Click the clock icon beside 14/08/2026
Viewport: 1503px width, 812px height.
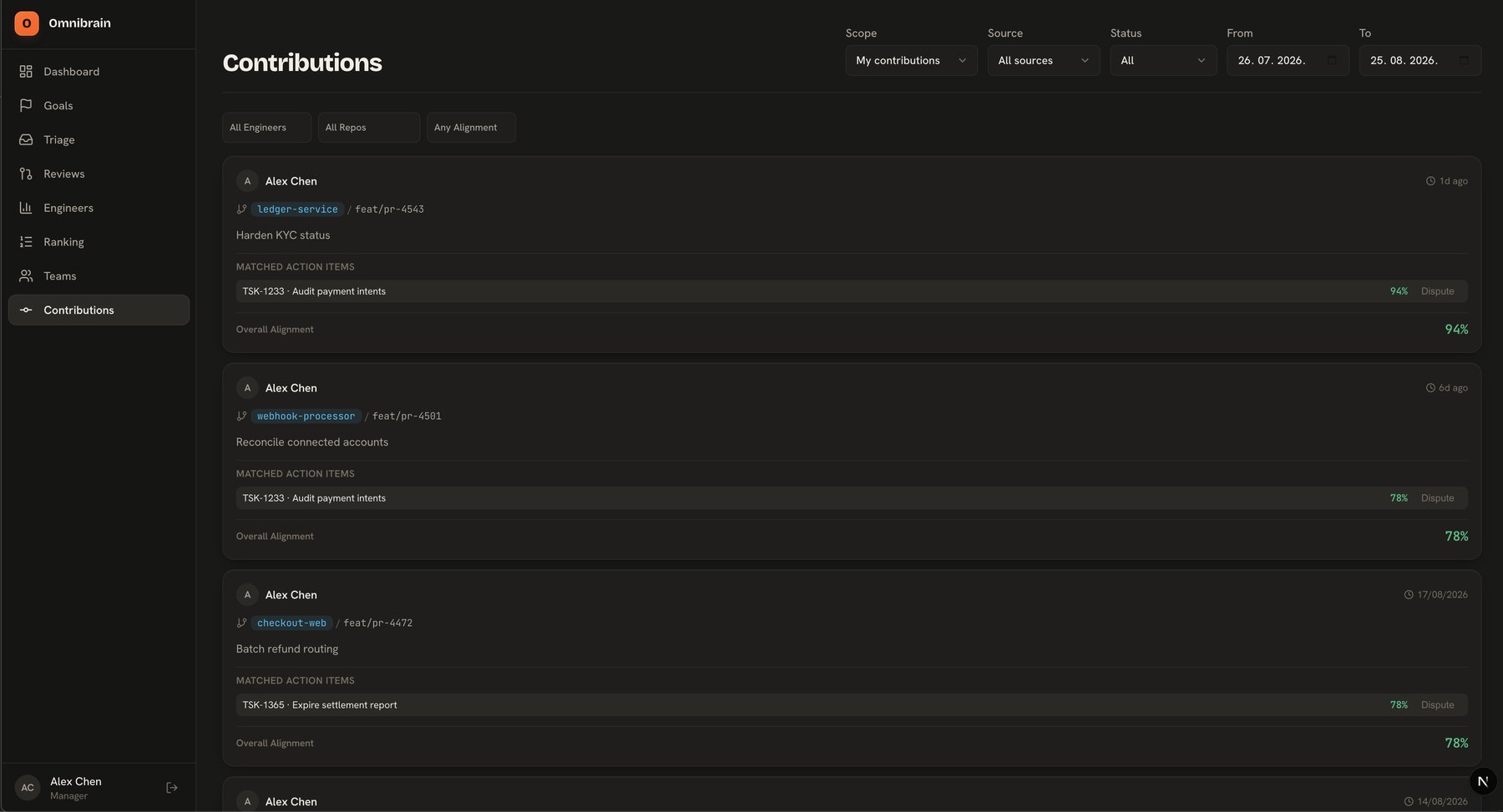pos(1409,802)
